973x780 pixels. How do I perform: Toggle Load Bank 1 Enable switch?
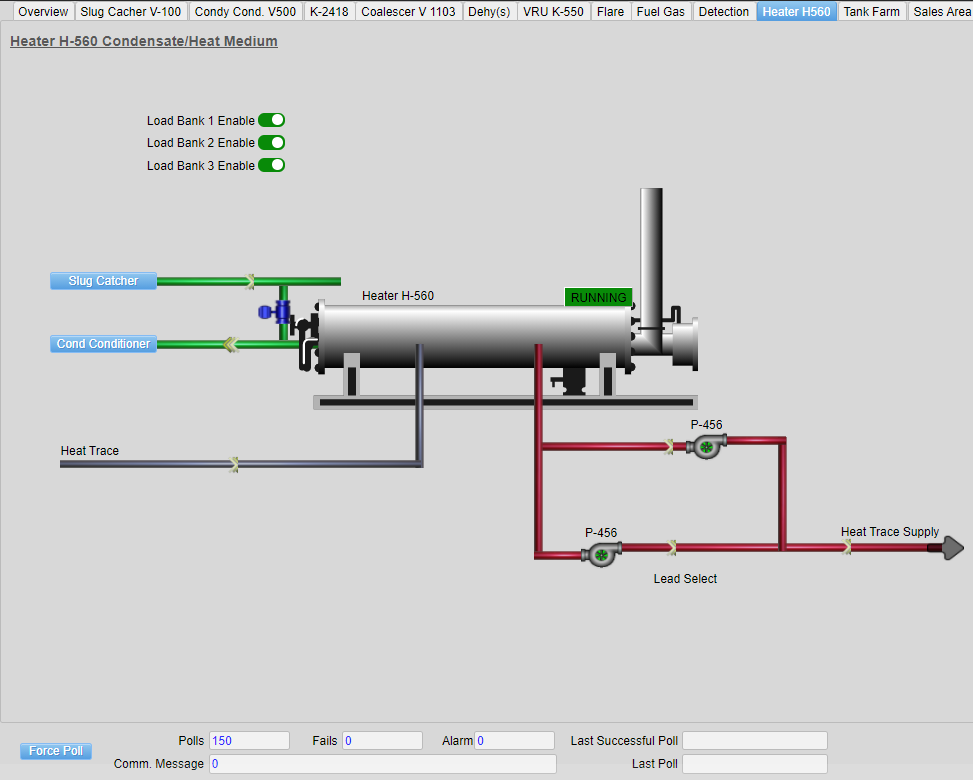point(271,120)
